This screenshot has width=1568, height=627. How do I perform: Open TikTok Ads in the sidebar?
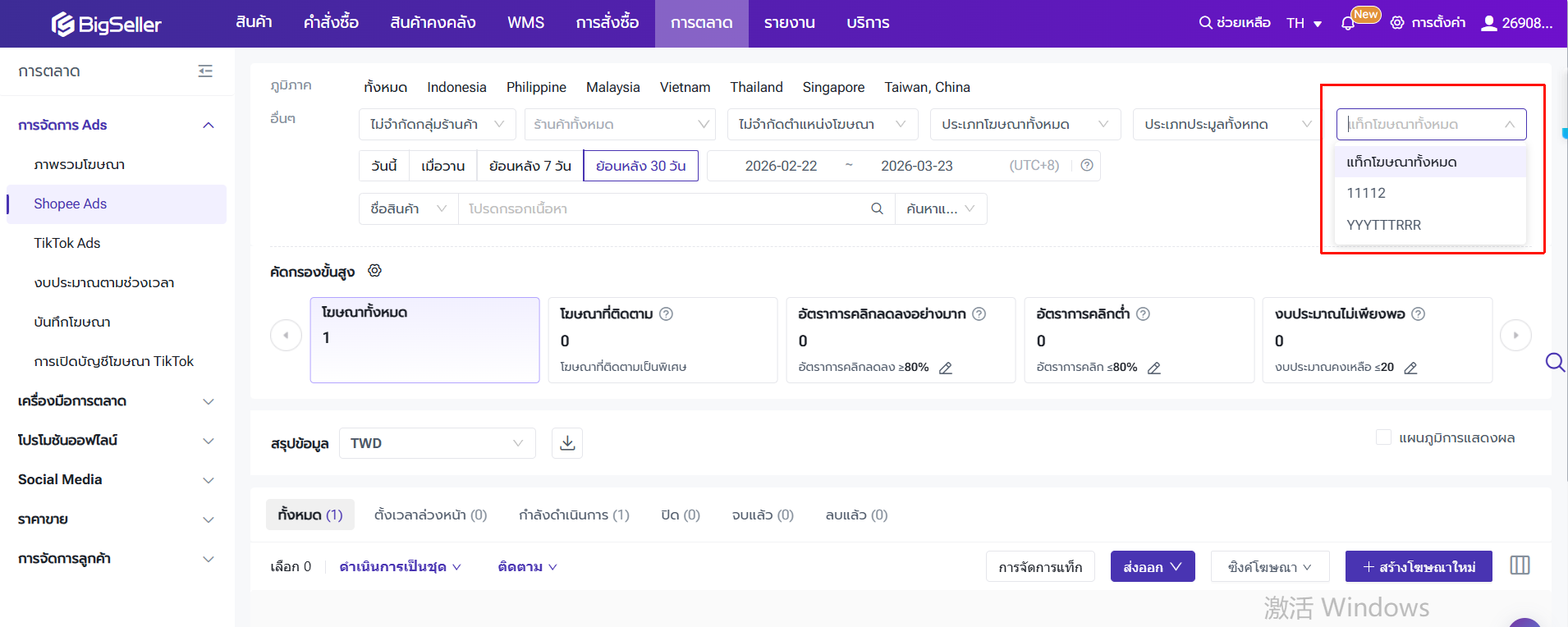click(x=67, y=243)
